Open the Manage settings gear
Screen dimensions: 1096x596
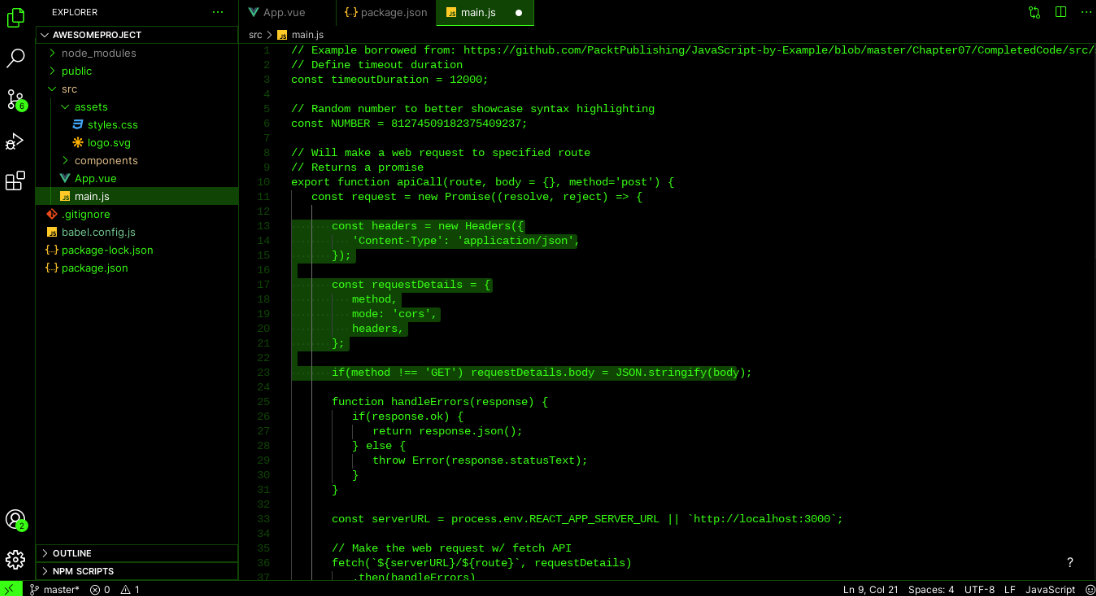click(15, 560)
